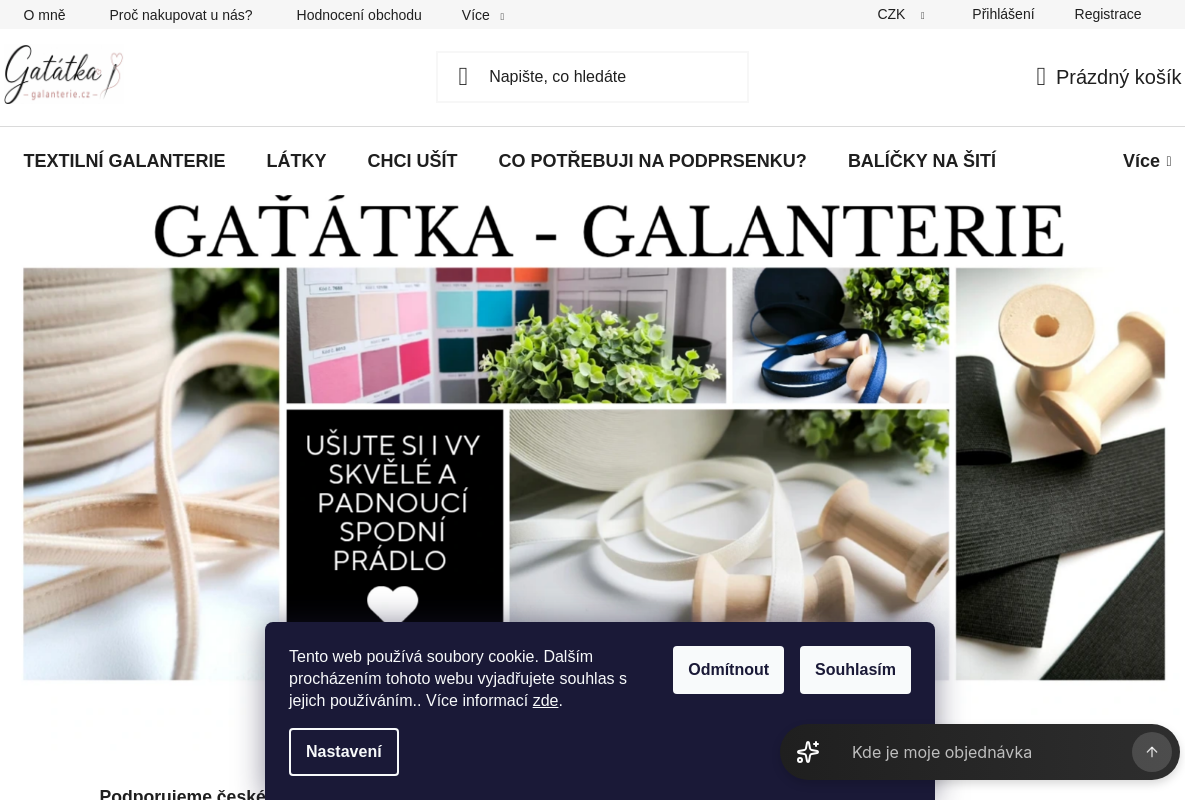Image resolution: width=1200 pixels, height=800 pixels.
Task: Go to the O mně page
Action: tap(45, 15)
